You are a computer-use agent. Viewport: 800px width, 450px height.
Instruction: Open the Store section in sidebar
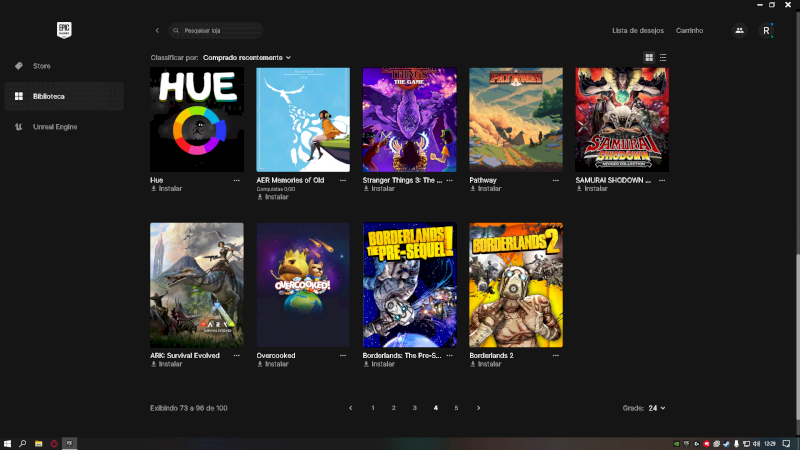pos(41,66)
